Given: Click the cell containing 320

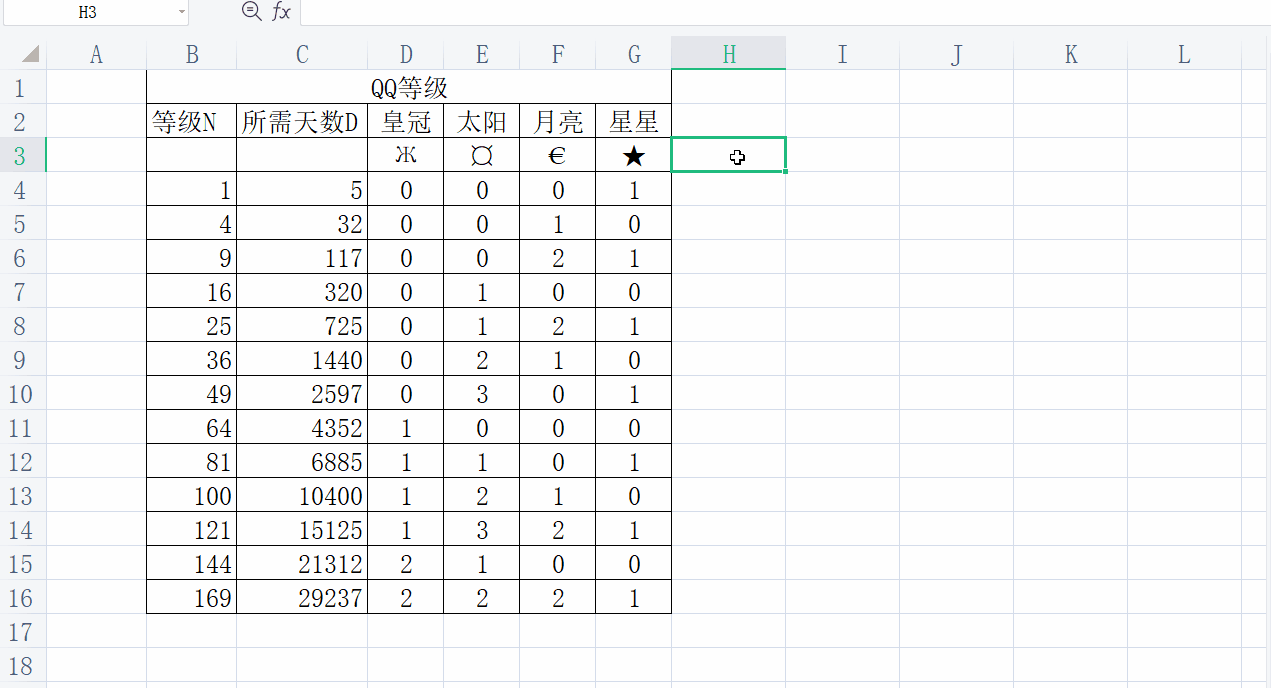Looking at the screenshot, I should [x=302, y=292].
